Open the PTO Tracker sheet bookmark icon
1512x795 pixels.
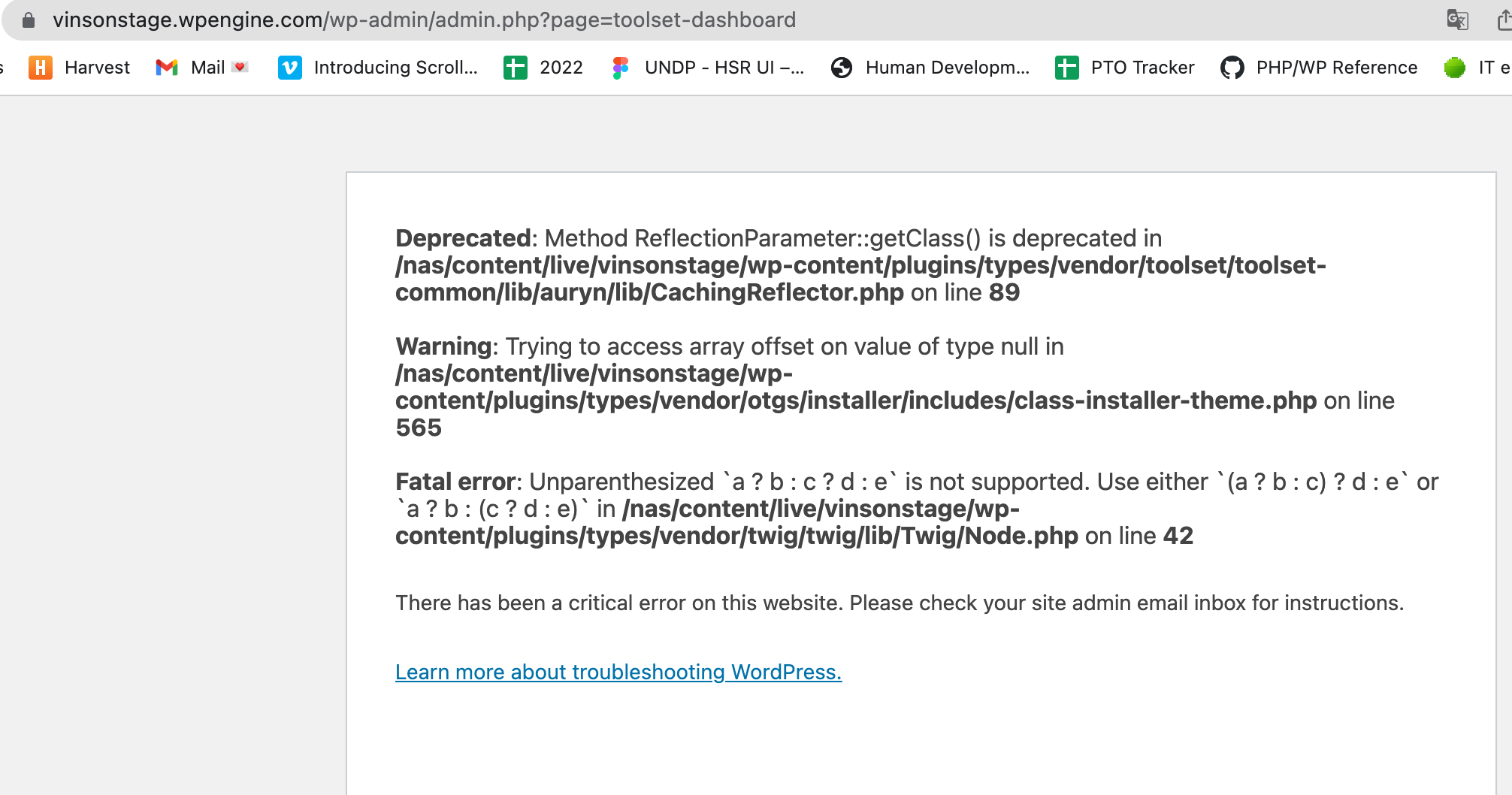point(1067,68)
